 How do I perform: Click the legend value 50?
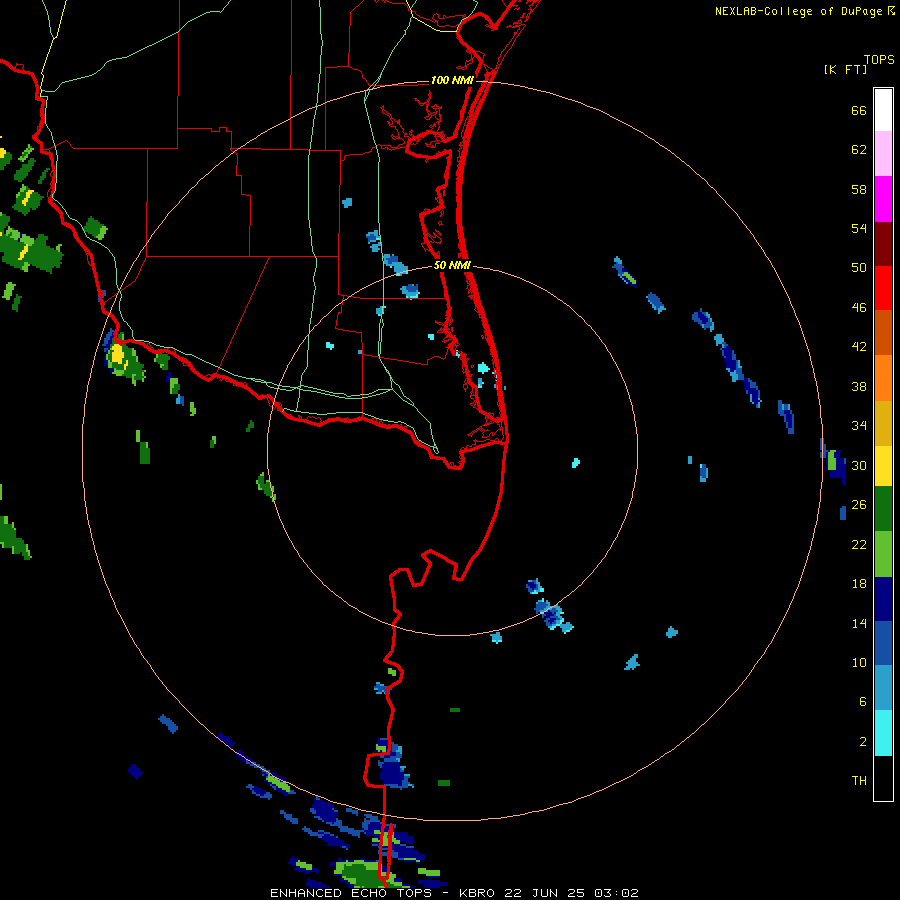[x=859, y=268]
